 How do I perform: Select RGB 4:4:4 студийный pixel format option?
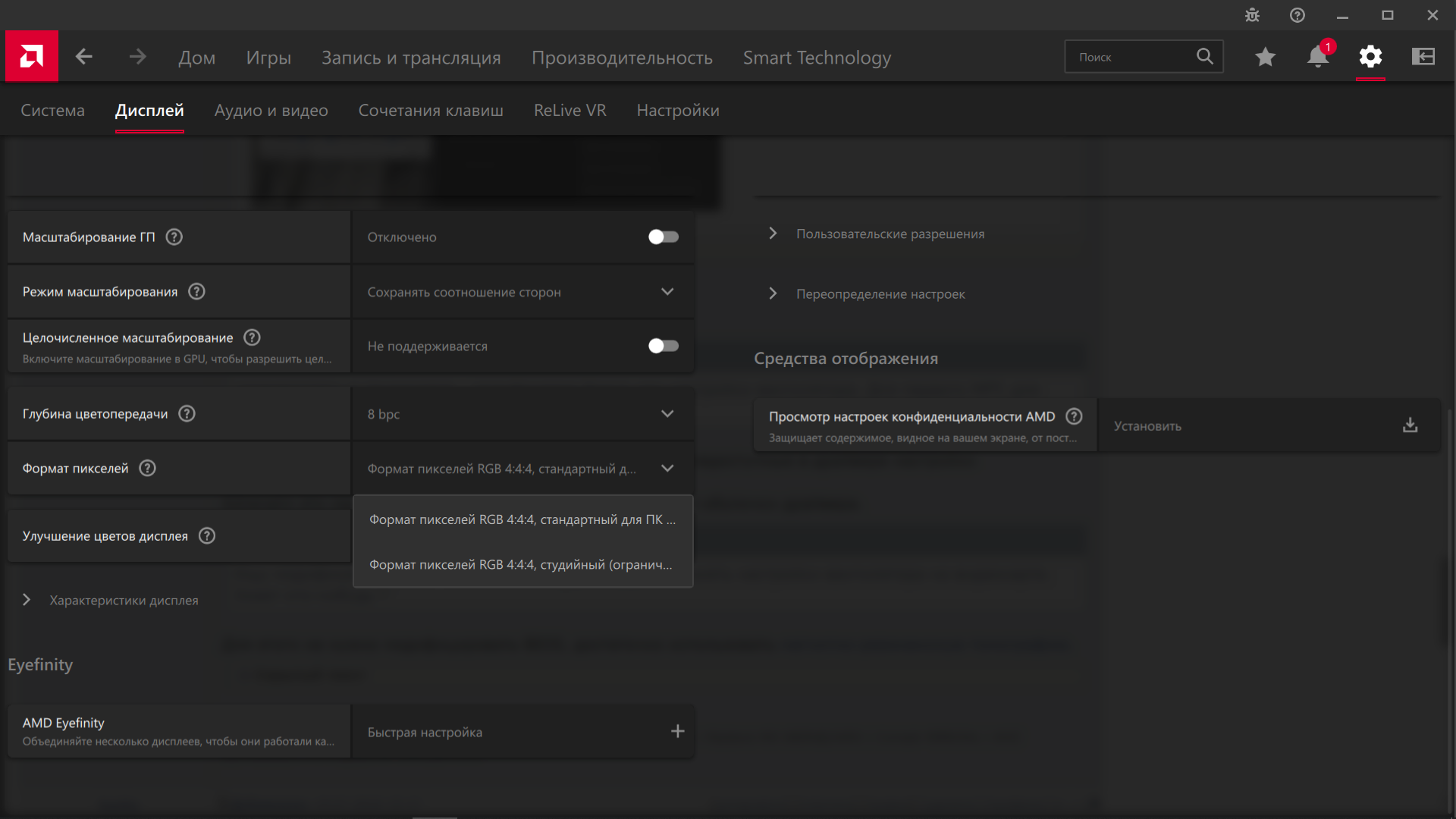tap(521, 565)
